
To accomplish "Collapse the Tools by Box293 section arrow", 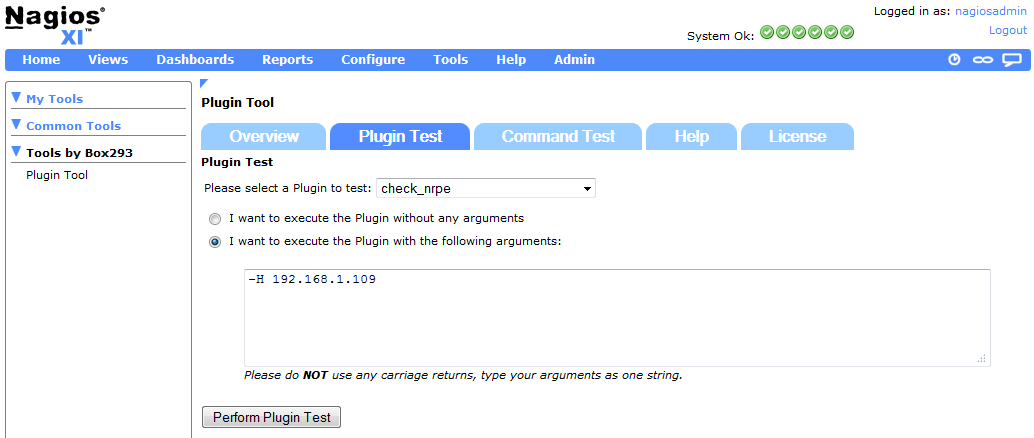I will coord(16,152).
